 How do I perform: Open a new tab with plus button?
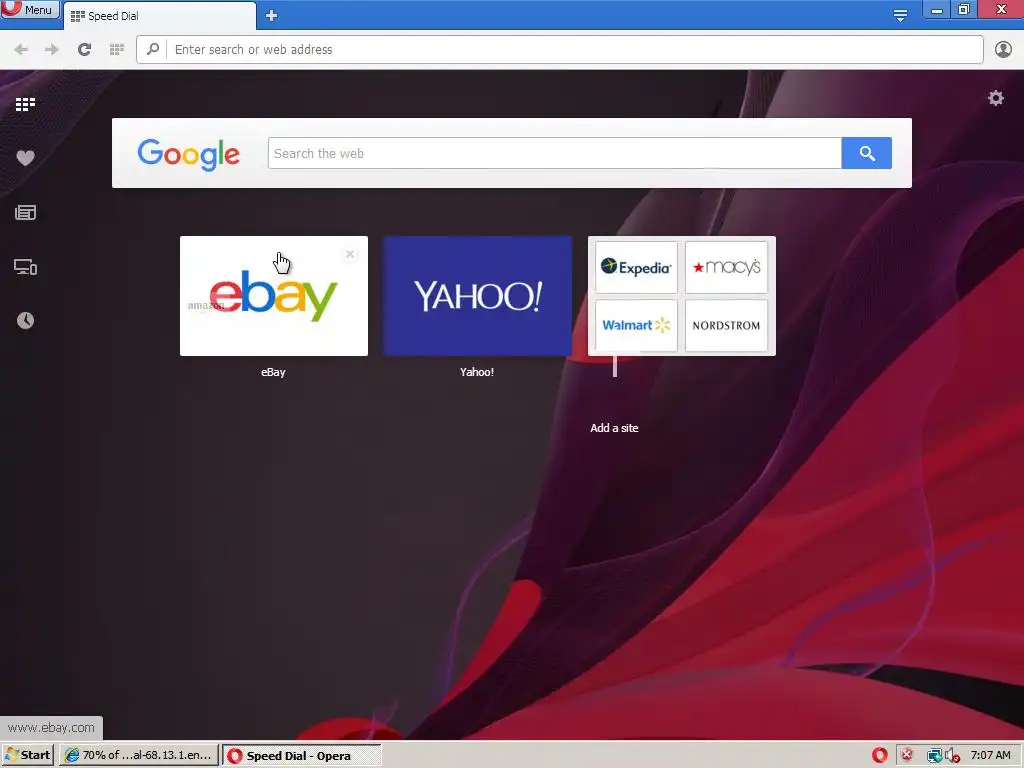272,16
